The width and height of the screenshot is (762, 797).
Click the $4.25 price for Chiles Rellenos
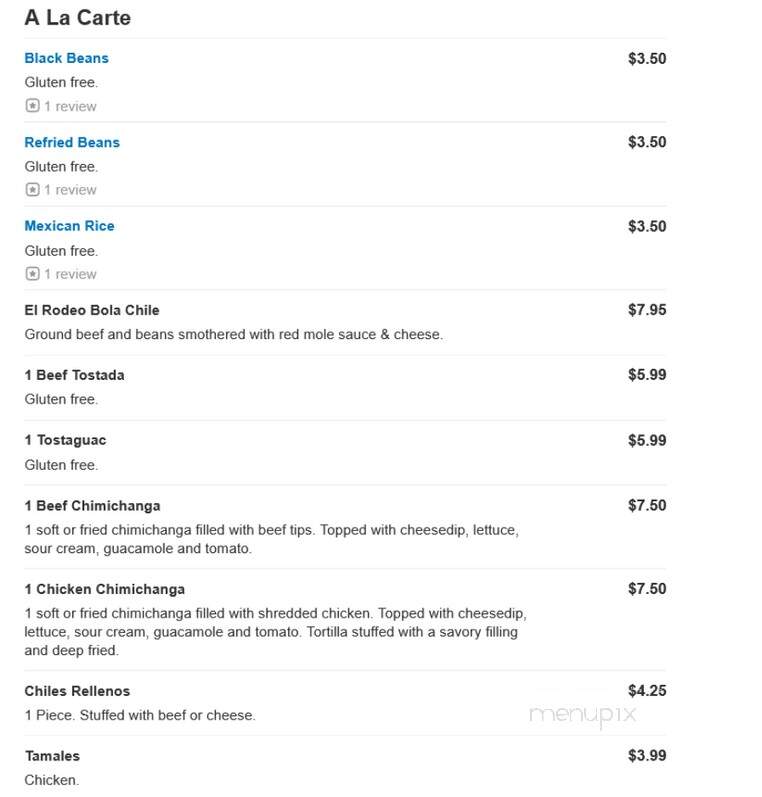(647, 691)
